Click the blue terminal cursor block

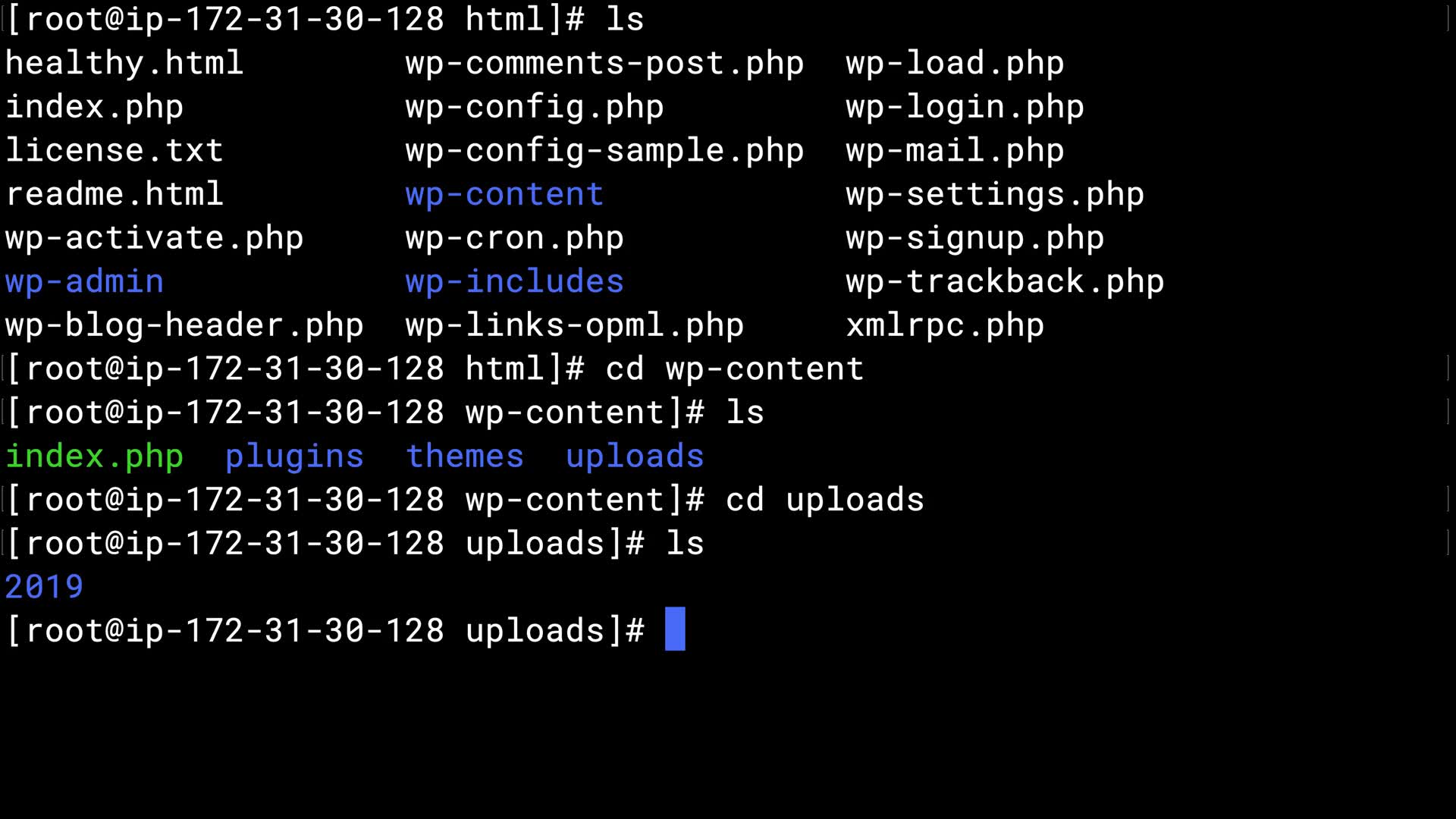point(675,629)
